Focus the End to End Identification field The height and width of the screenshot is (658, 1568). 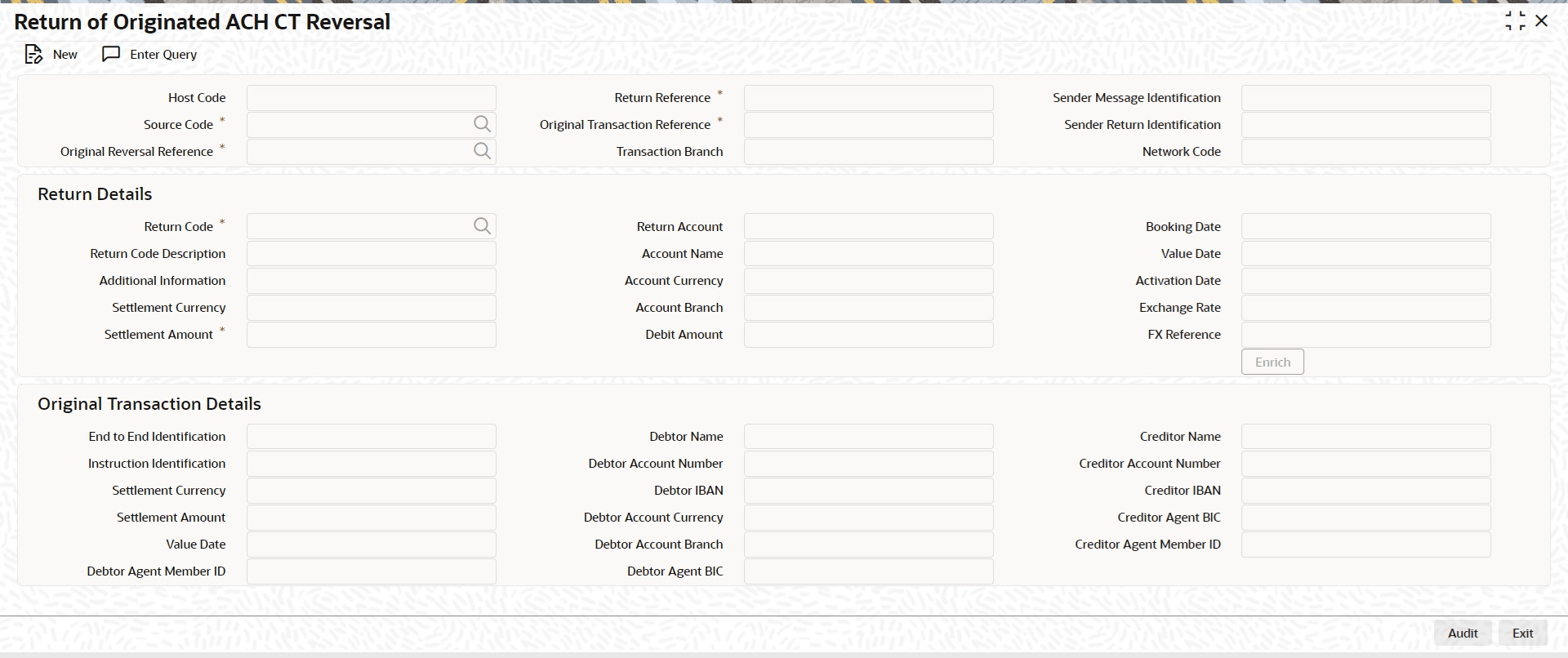pyautogui.click(x=372, y=437)
